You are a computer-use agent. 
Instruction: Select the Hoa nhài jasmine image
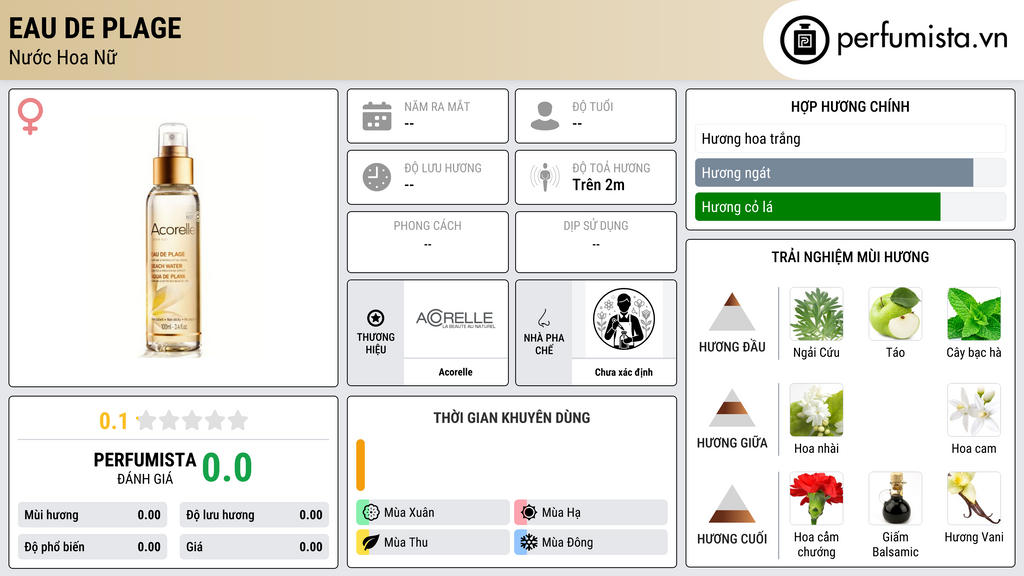[x=816, y=410]
